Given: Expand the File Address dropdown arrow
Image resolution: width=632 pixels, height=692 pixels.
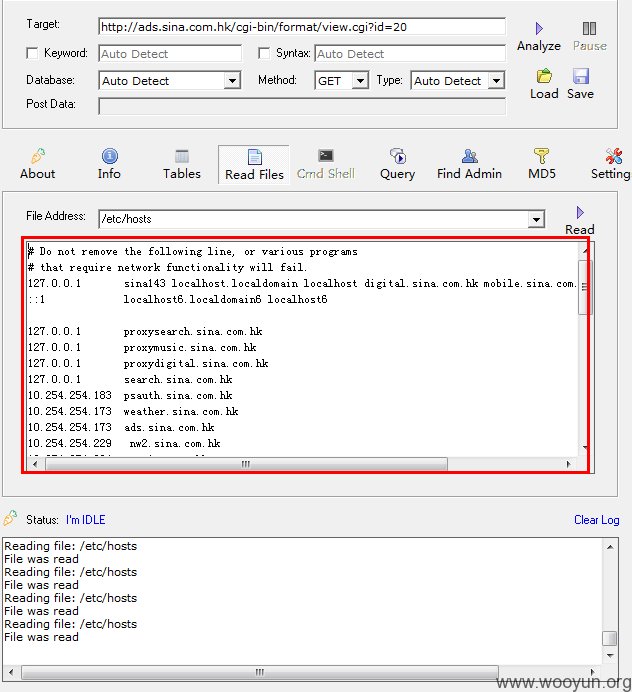Looking at the screenshot, I should pyautogui.click(x=536, y=219).
